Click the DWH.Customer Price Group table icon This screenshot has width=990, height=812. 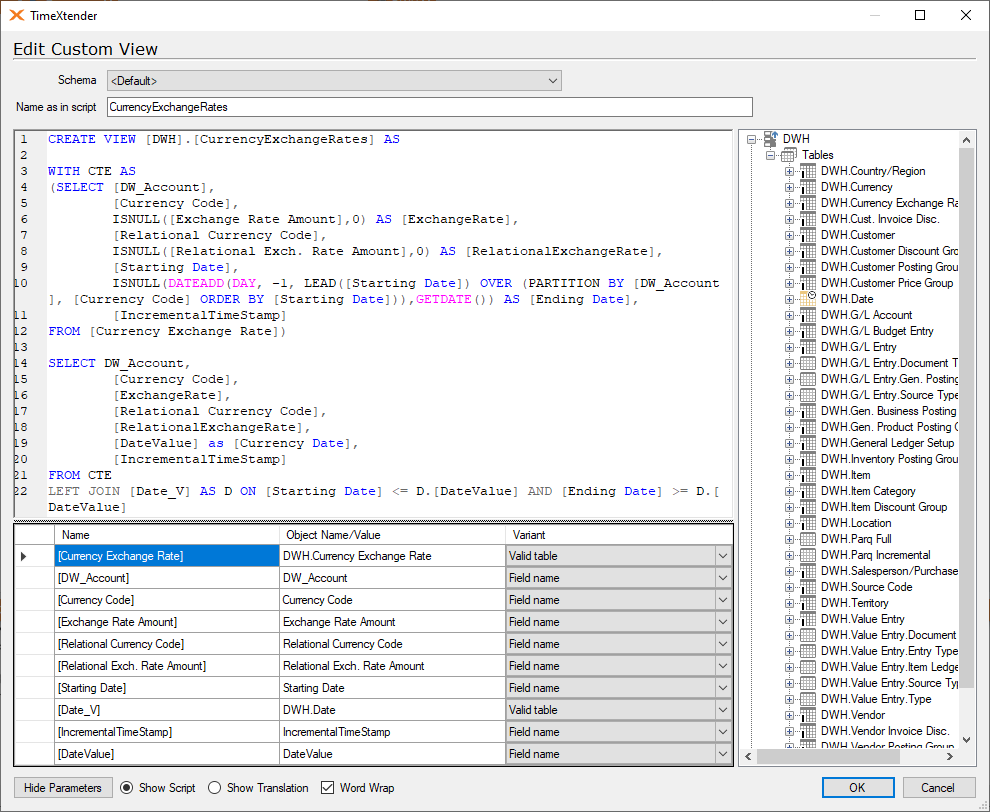(x=808, y=283)
